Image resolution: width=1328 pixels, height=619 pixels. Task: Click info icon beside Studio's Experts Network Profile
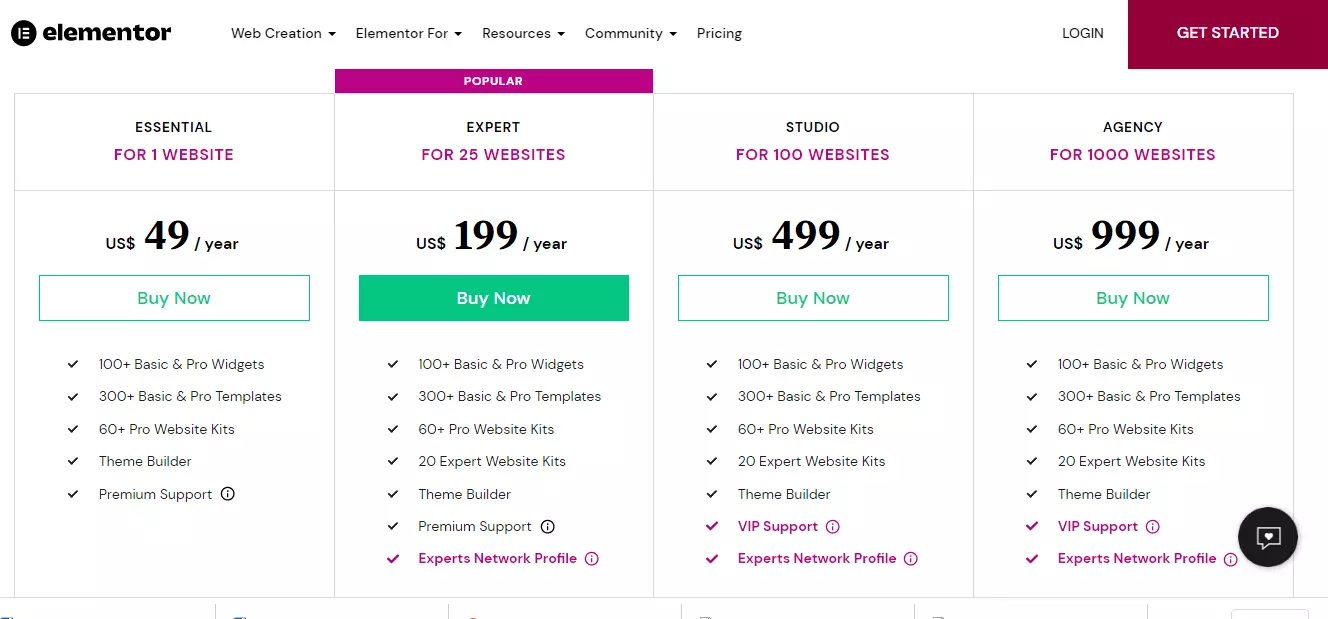pos(911,559)
